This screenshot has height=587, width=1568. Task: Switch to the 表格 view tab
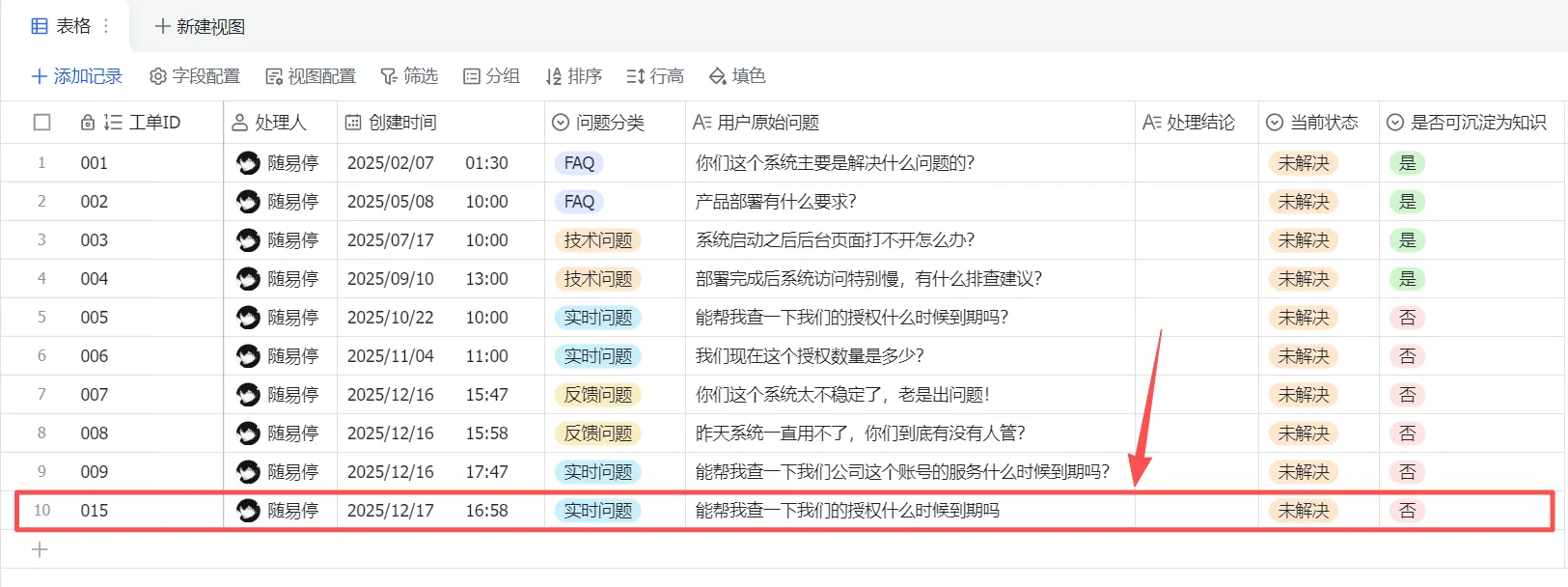[x=62, y=26]
